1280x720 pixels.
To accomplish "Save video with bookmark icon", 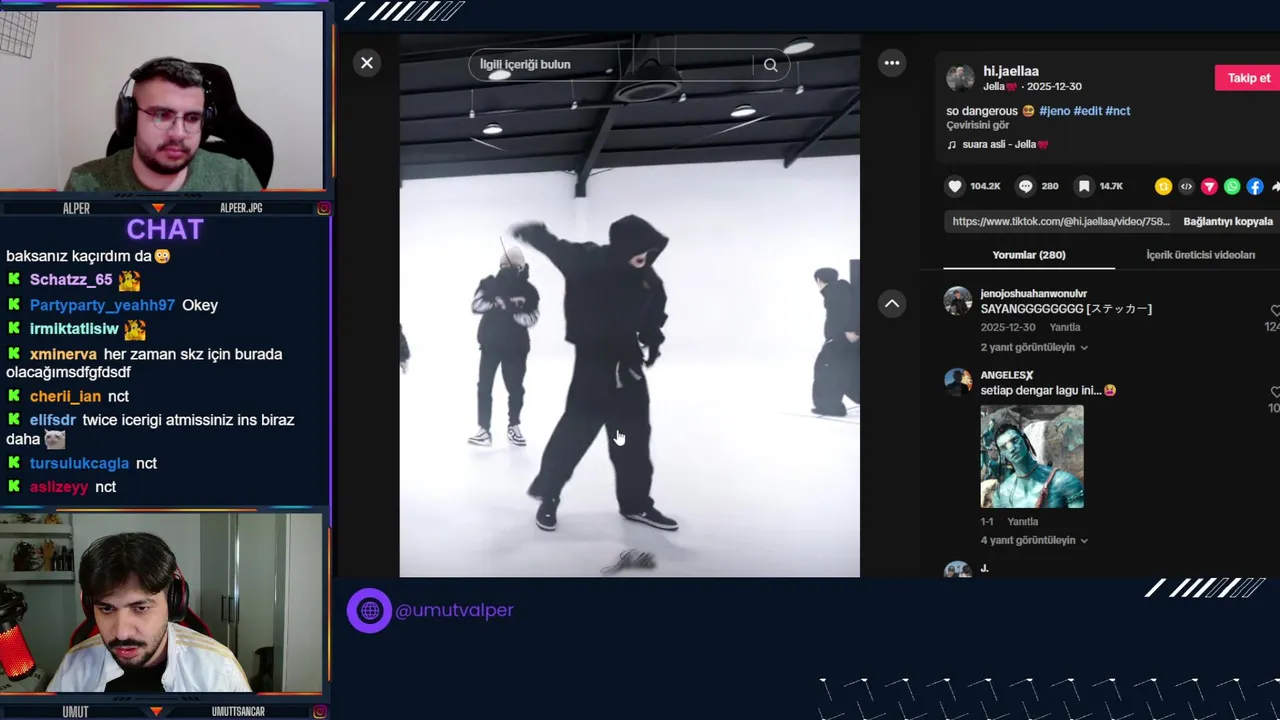I will 1084,186.
